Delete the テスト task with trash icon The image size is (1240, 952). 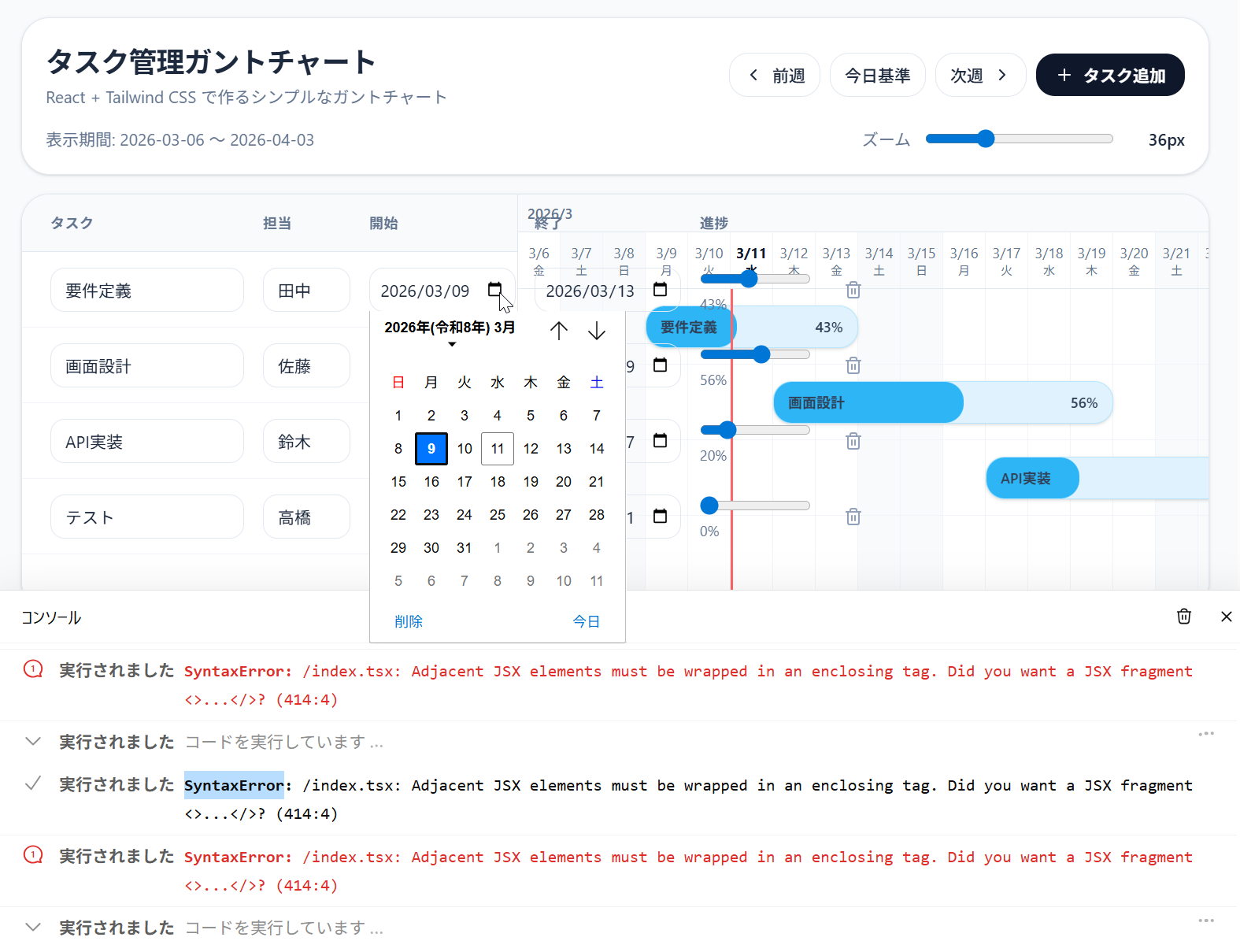tap(853, 517)
